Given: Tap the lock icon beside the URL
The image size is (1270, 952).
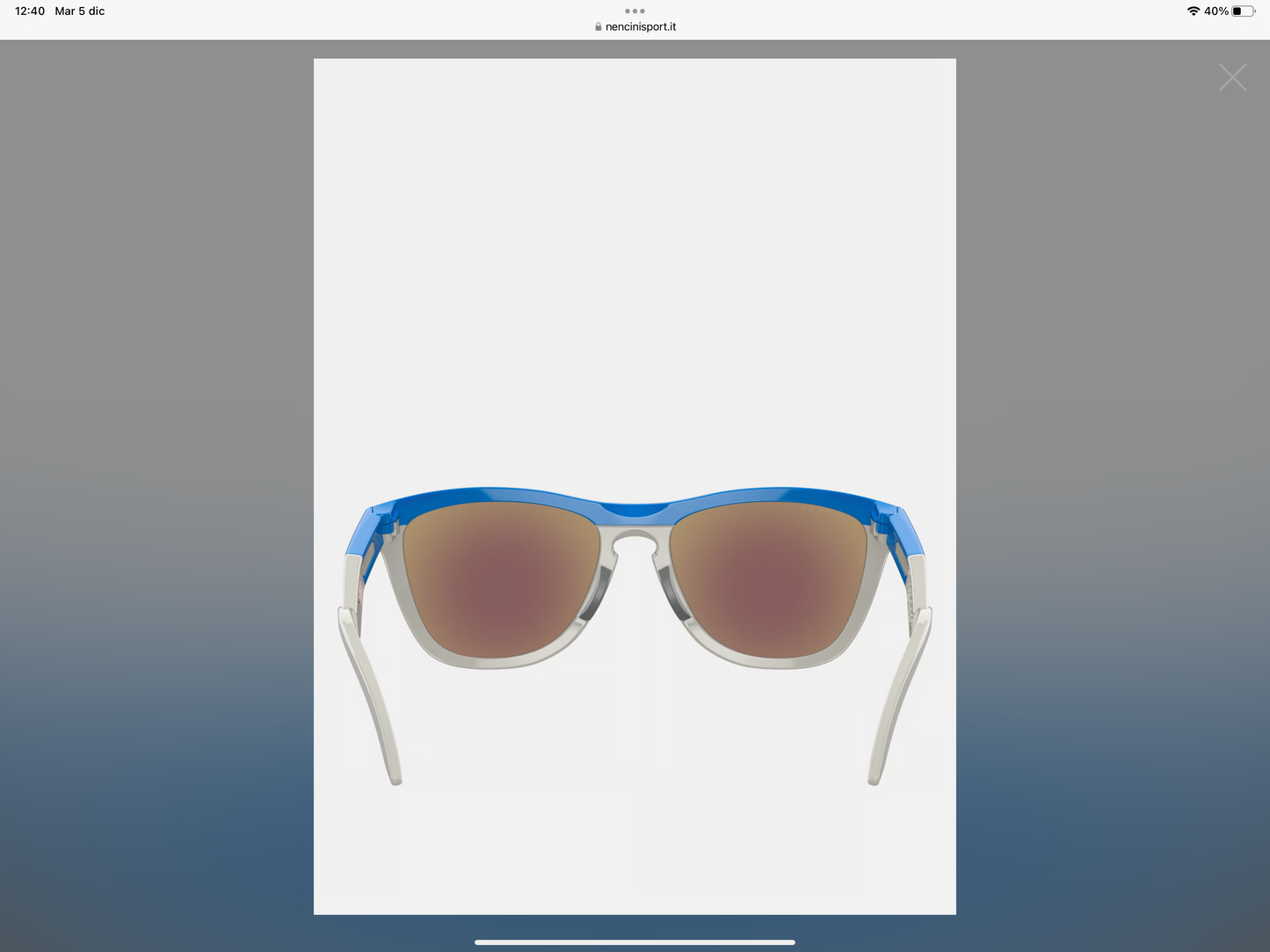Looking at the screenshot, I should (597, 26).
